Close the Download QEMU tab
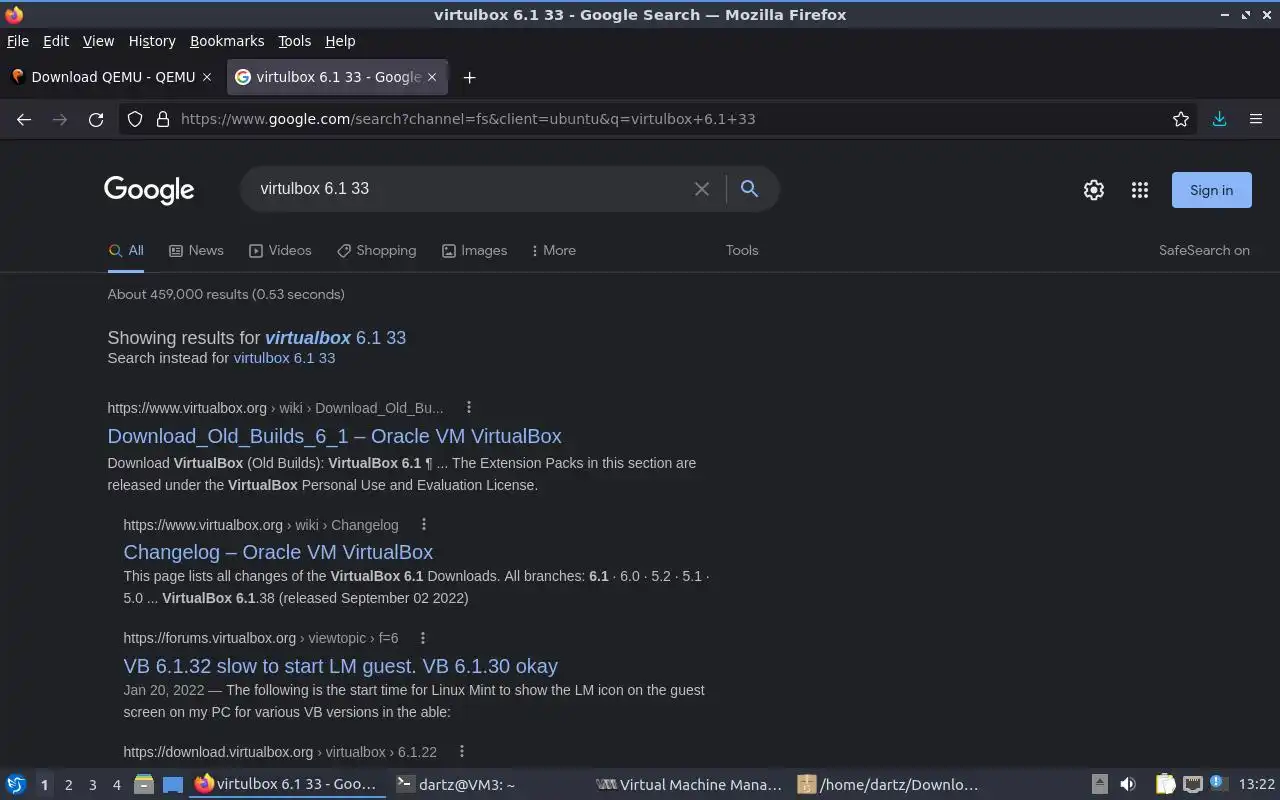 207,77
